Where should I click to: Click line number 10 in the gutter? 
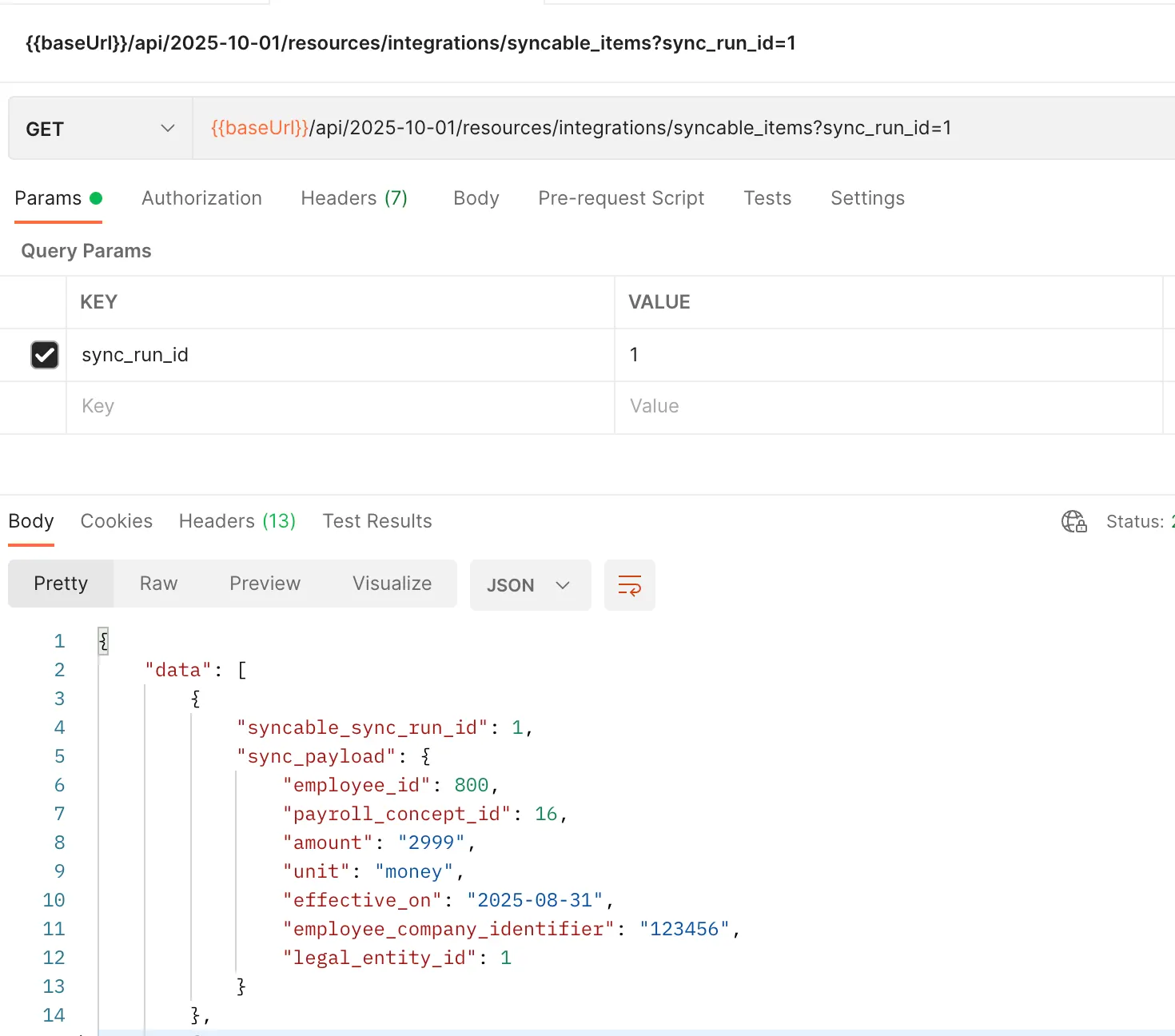click(54, 900)
